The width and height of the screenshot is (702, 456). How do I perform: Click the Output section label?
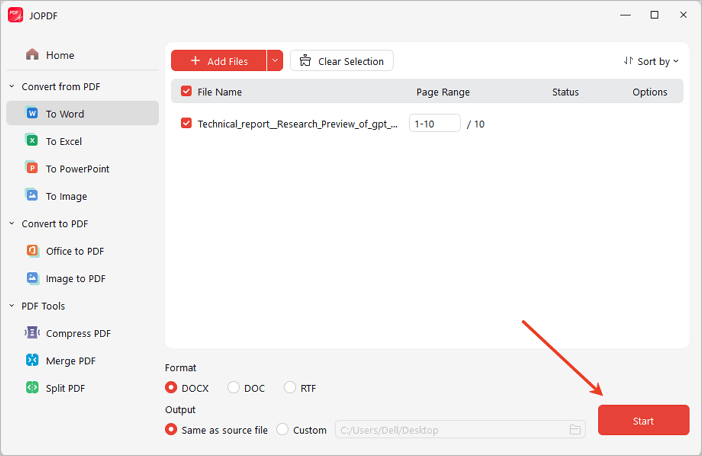click(x=180, y=409)
